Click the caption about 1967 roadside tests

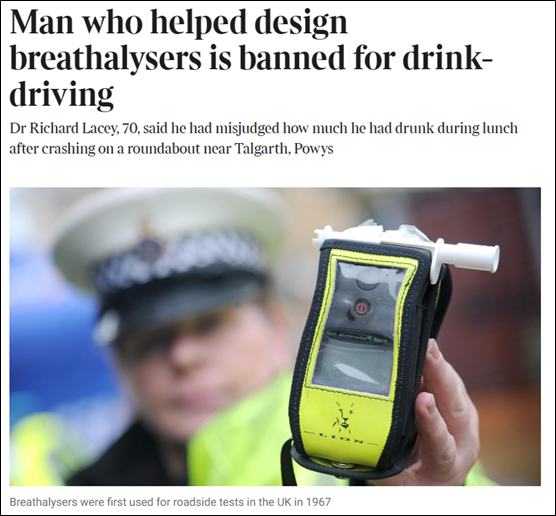pyautogui.click(x=170, y=502)
